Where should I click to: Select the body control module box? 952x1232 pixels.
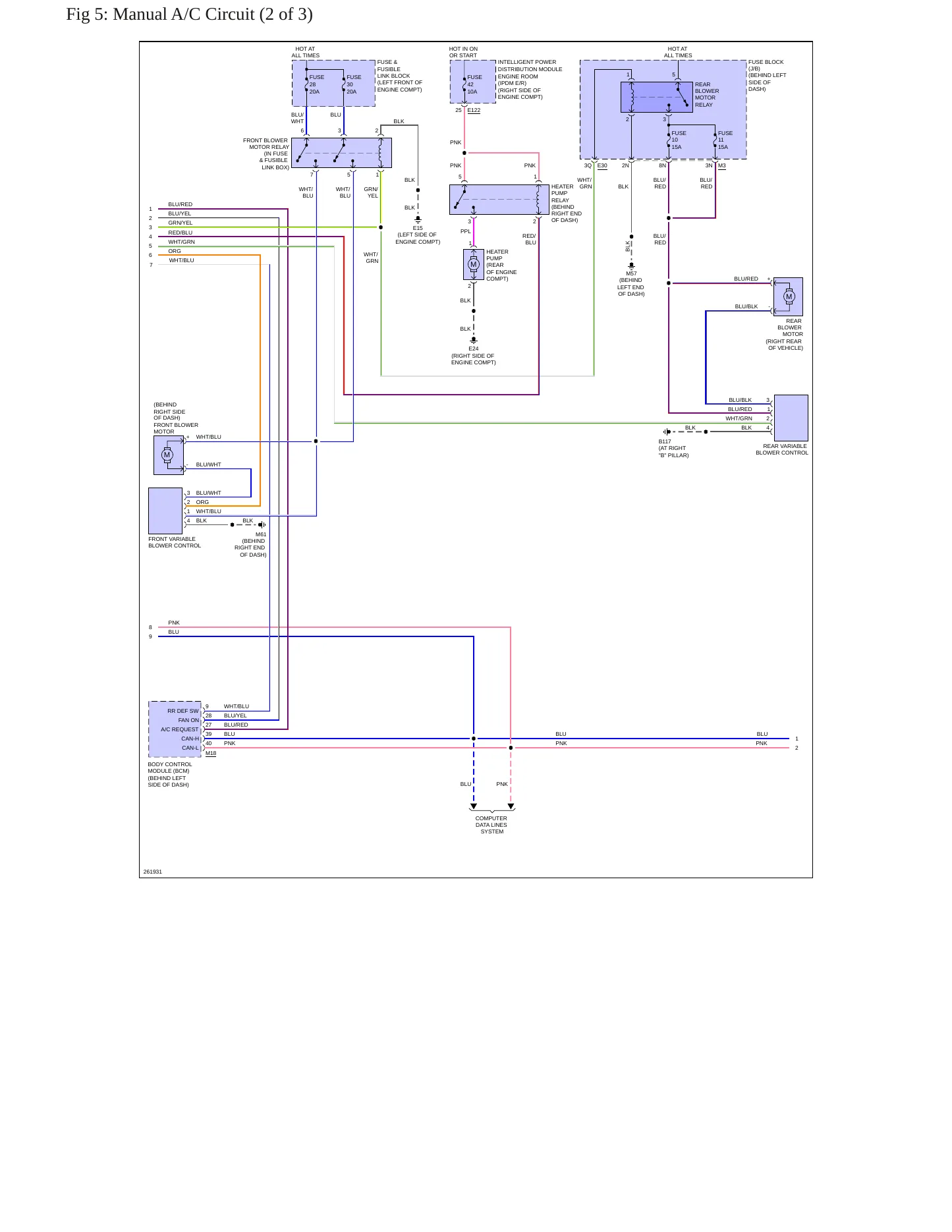coord(175,729)
